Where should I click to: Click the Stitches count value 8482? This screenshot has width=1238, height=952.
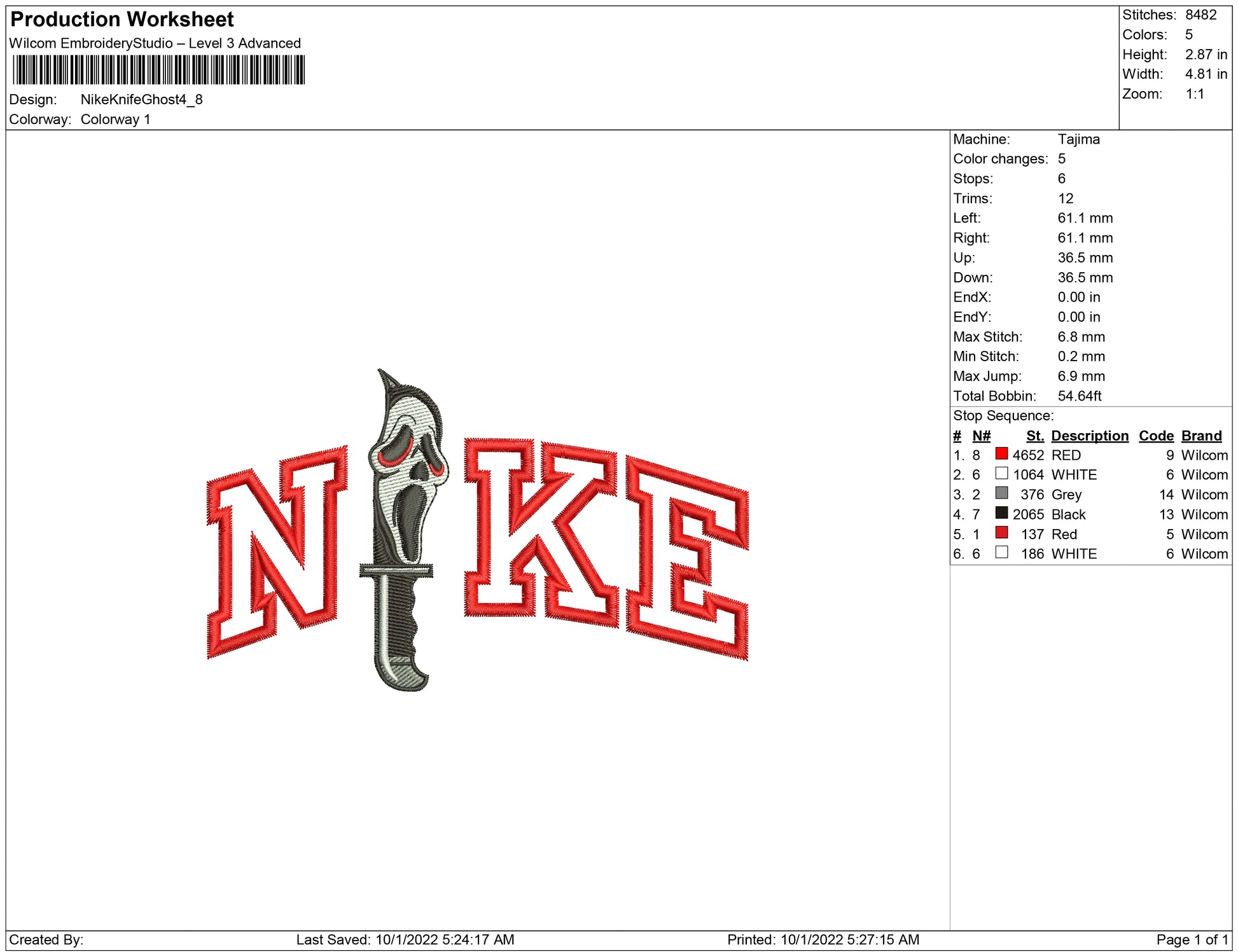1200,15
